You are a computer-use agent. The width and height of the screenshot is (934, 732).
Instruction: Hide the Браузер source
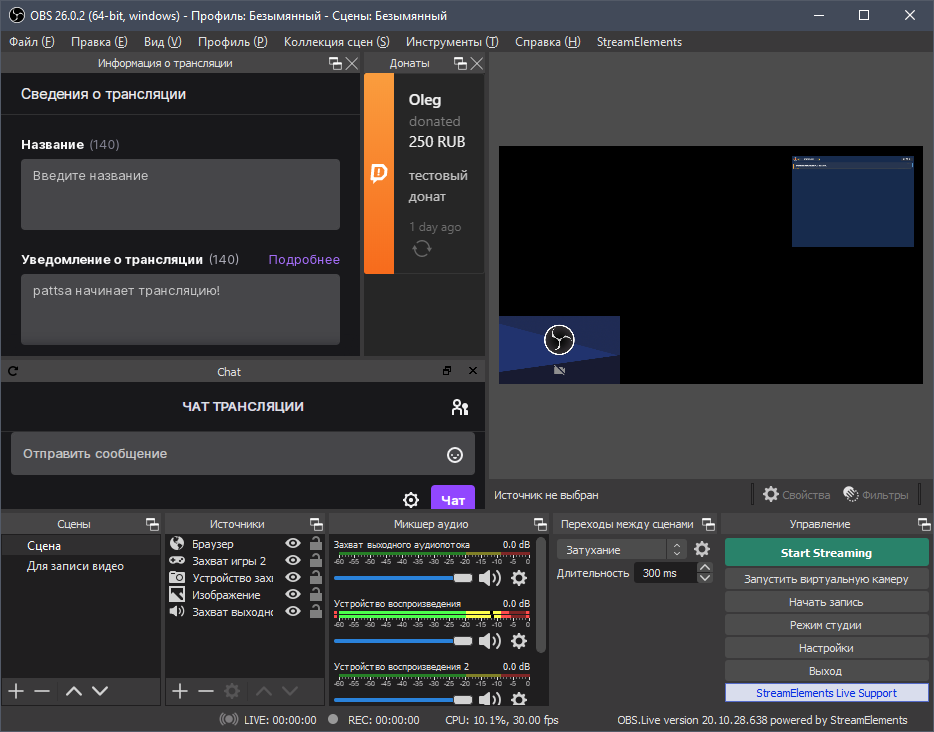pos(293,544)
